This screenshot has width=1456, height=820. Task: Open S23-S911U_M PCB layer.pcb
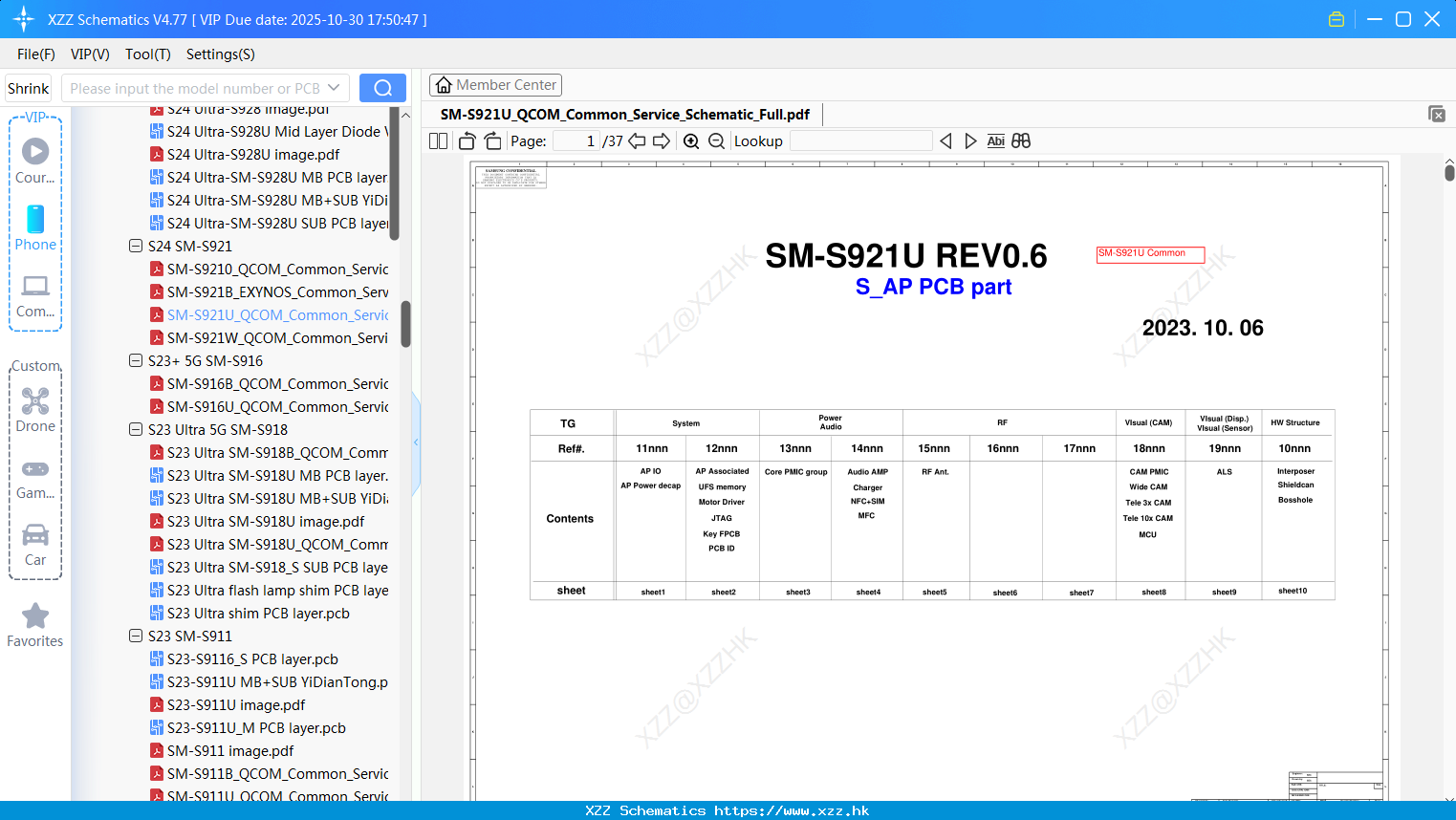click(x=248, y=727)
